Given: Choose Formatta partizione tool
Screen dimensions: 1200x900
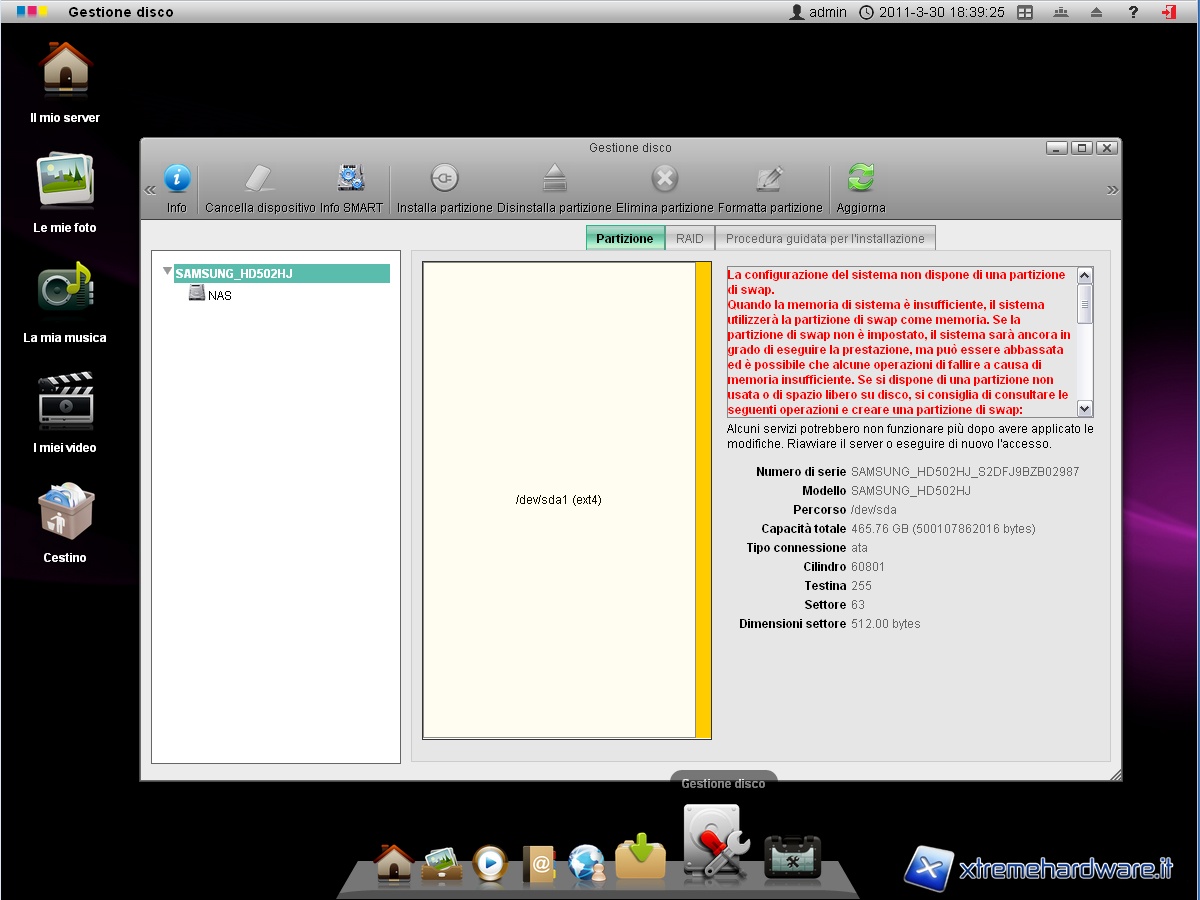Looking at the screenshot, I should point(769,180).
